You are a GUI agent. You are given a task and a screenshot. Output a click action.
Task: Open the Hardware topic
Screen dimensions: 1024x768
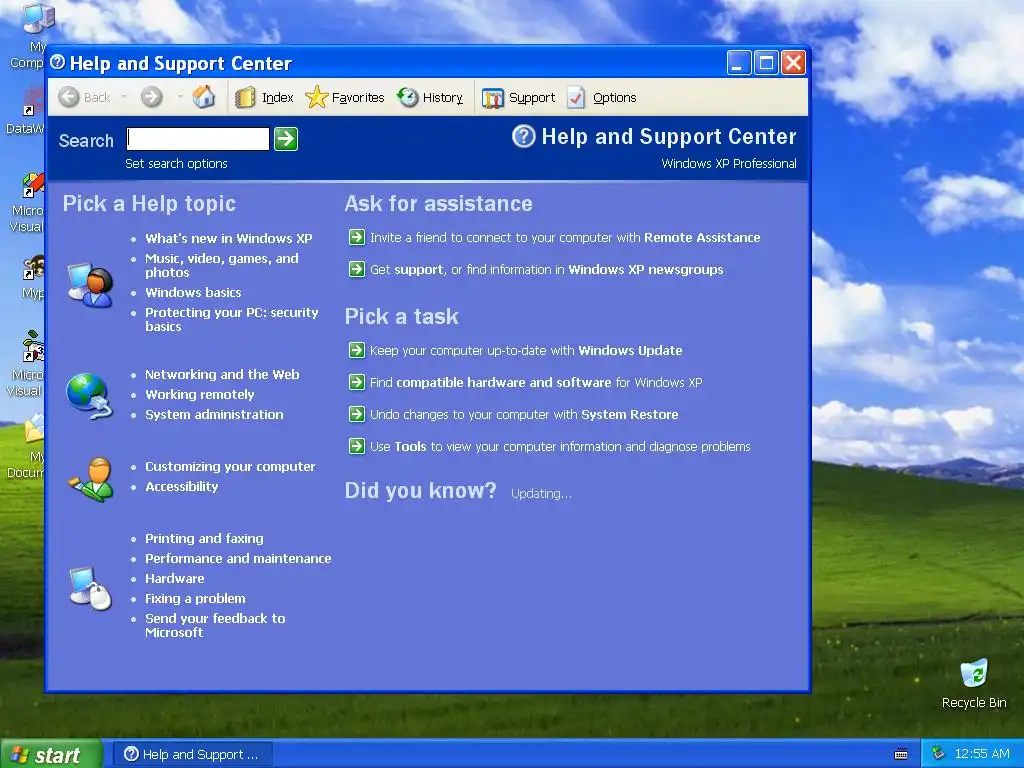pos(174,579)
